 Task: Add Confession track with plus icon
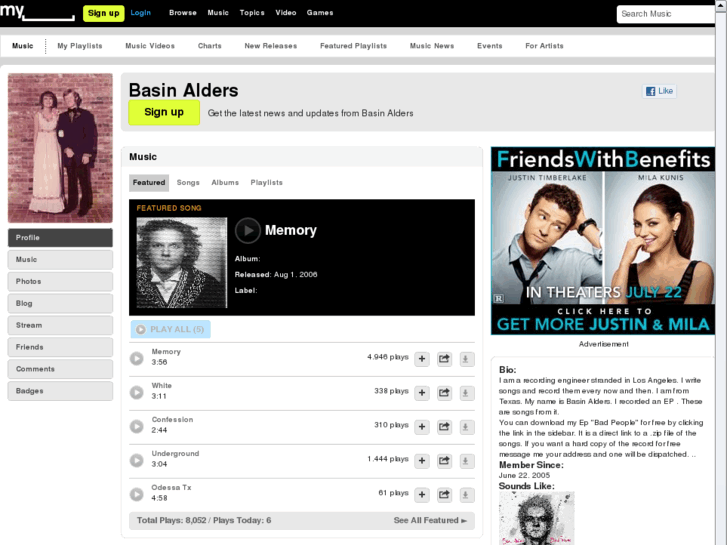point(422,426)
